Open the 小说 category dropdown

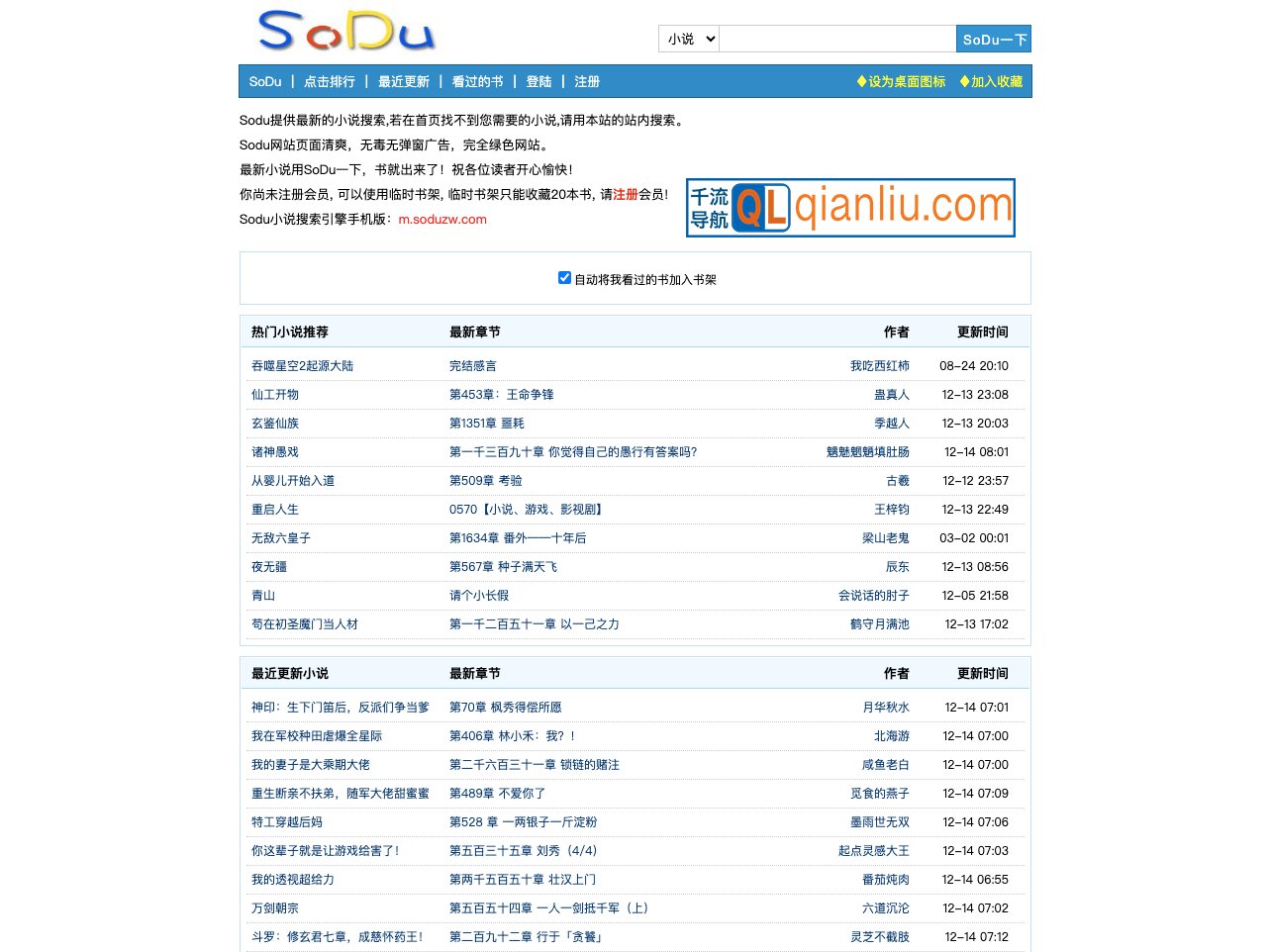tap(687, 38)
